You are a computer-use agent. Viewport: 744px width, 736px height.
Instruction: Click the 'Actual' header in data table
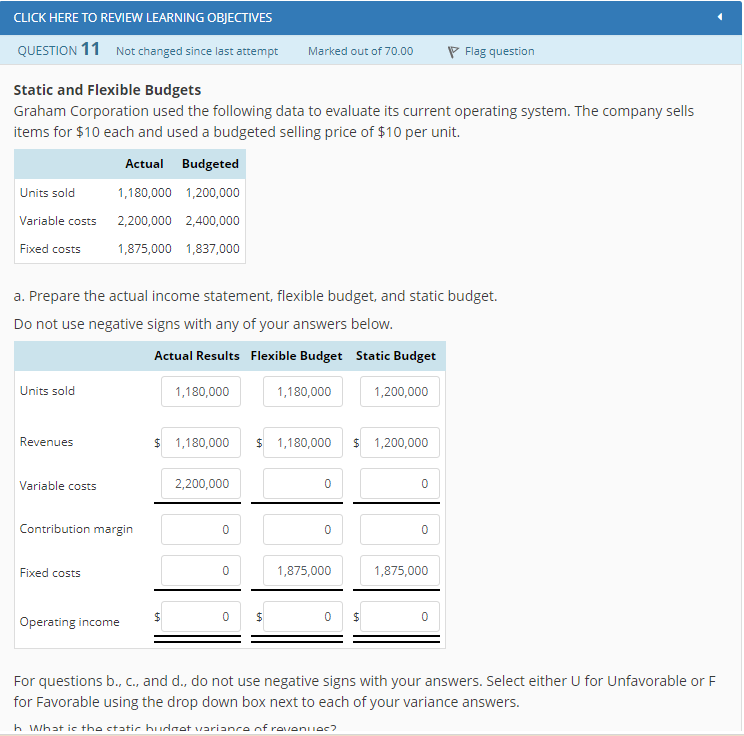(x=144, y=164)
